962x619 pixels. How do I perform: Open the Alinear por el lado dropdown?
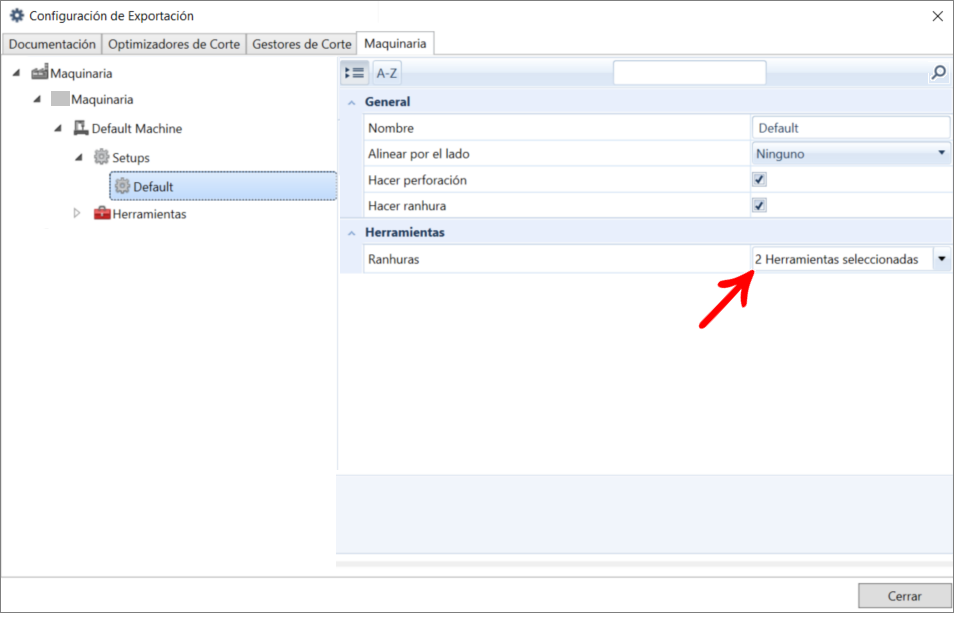click(851, 153)
